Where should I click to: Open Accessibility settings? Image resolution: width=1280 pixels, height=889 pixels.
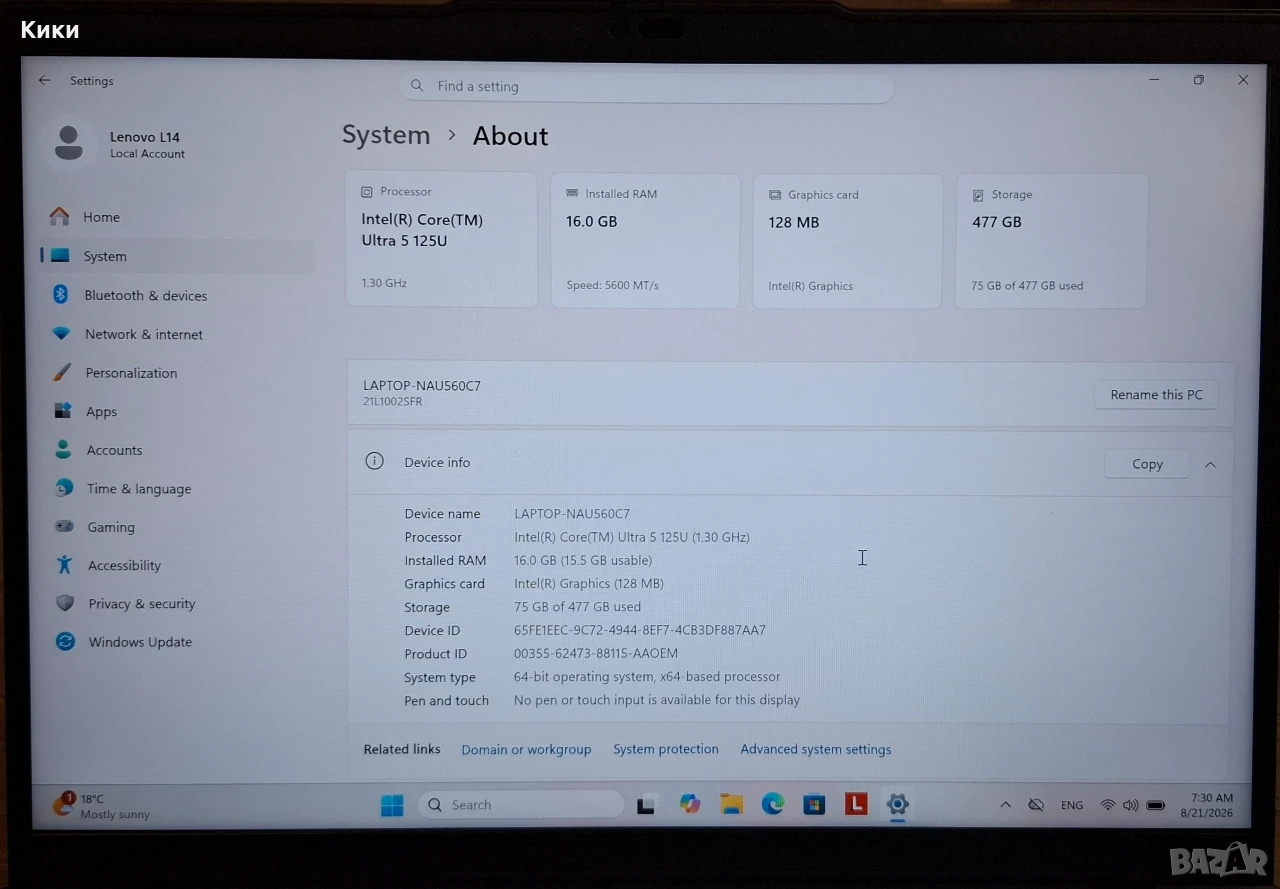[x=178, y=565]
